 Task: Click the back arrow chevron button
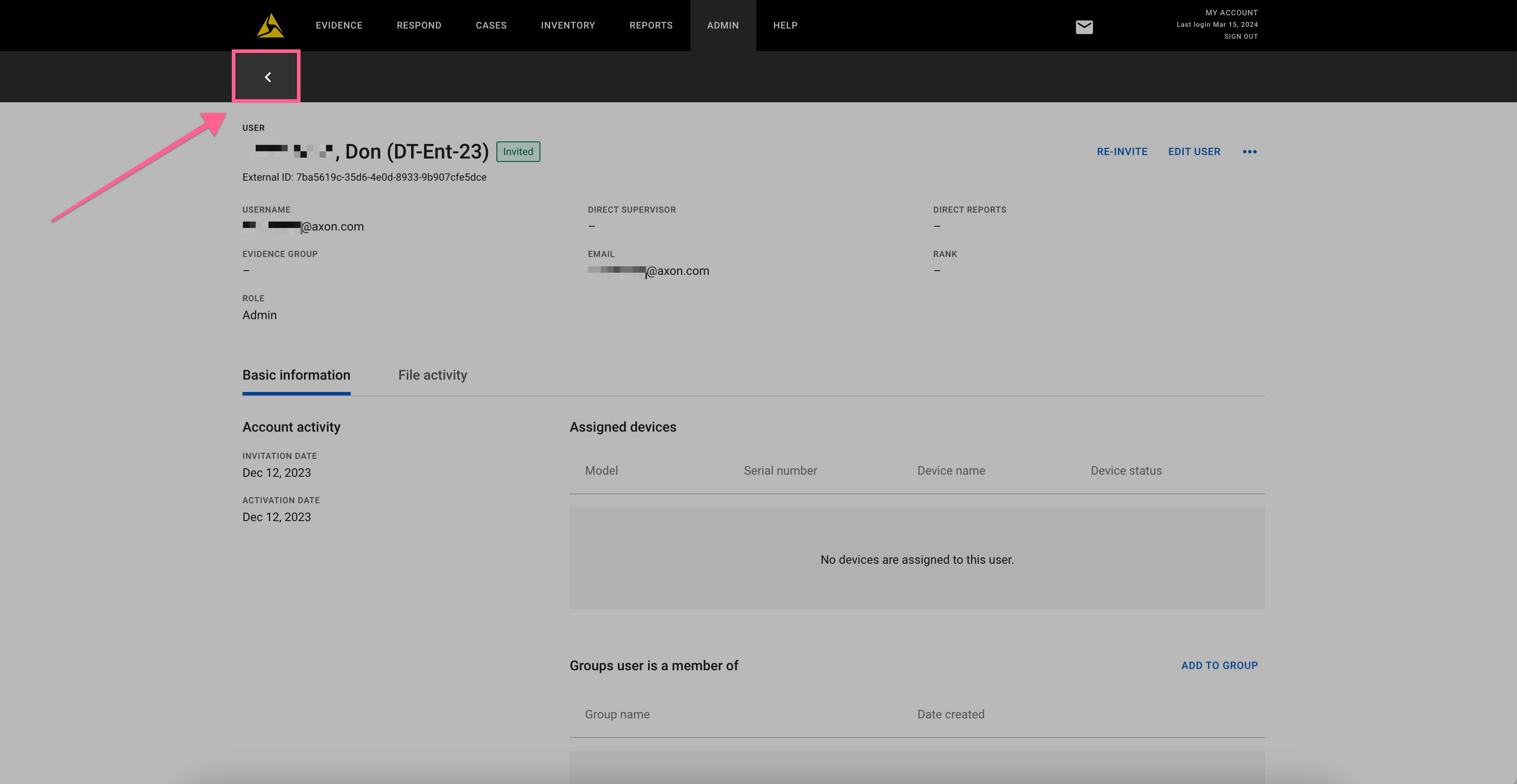[x=267, y=77]
